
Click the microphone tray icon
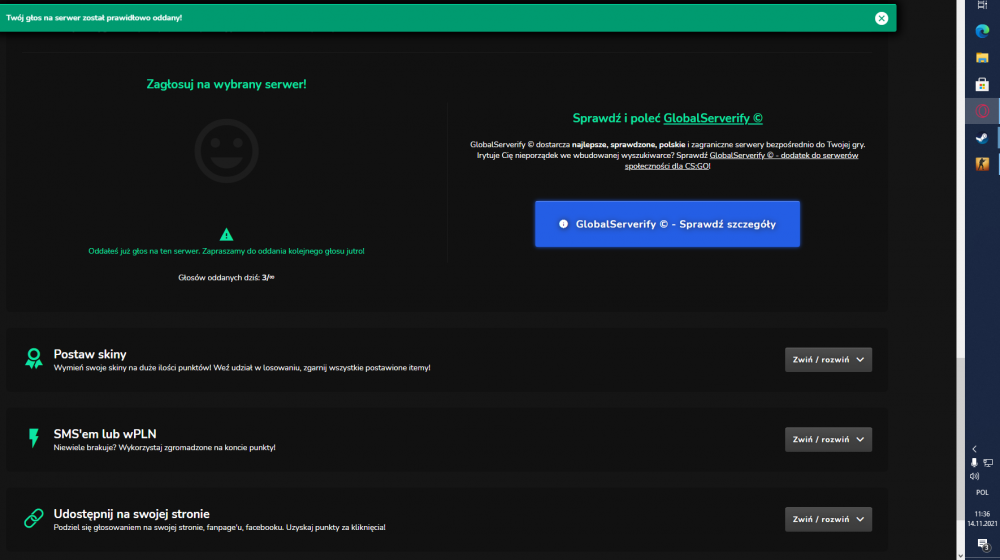[974, 462]
